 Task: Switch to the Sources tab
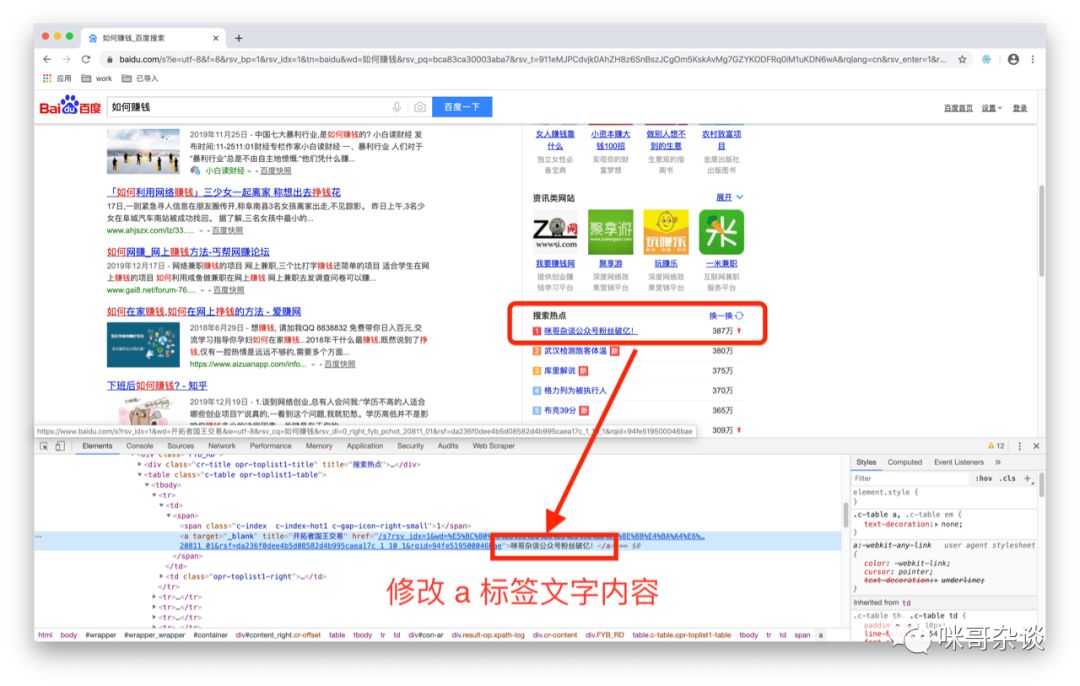[180, 446]
